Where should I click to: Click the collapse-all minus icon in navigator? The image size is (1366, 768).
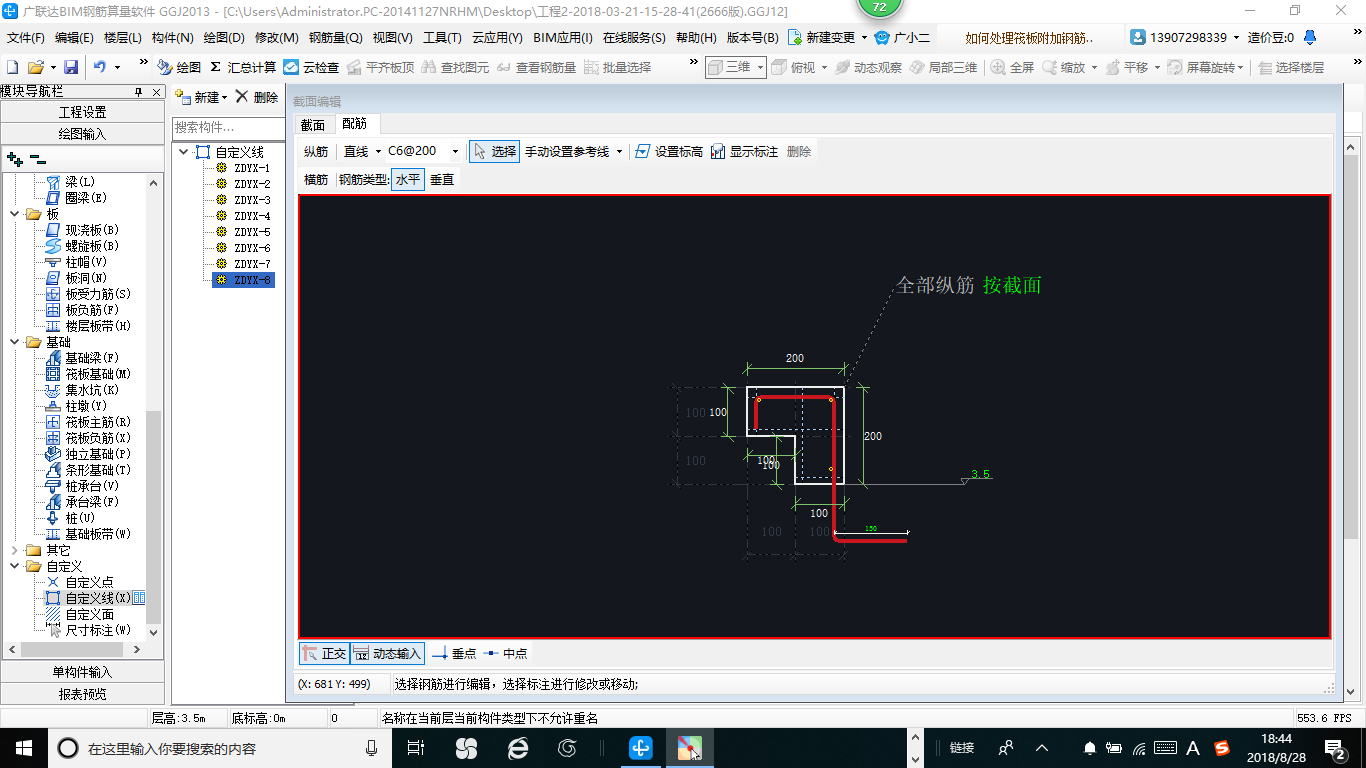click(38, 159)
